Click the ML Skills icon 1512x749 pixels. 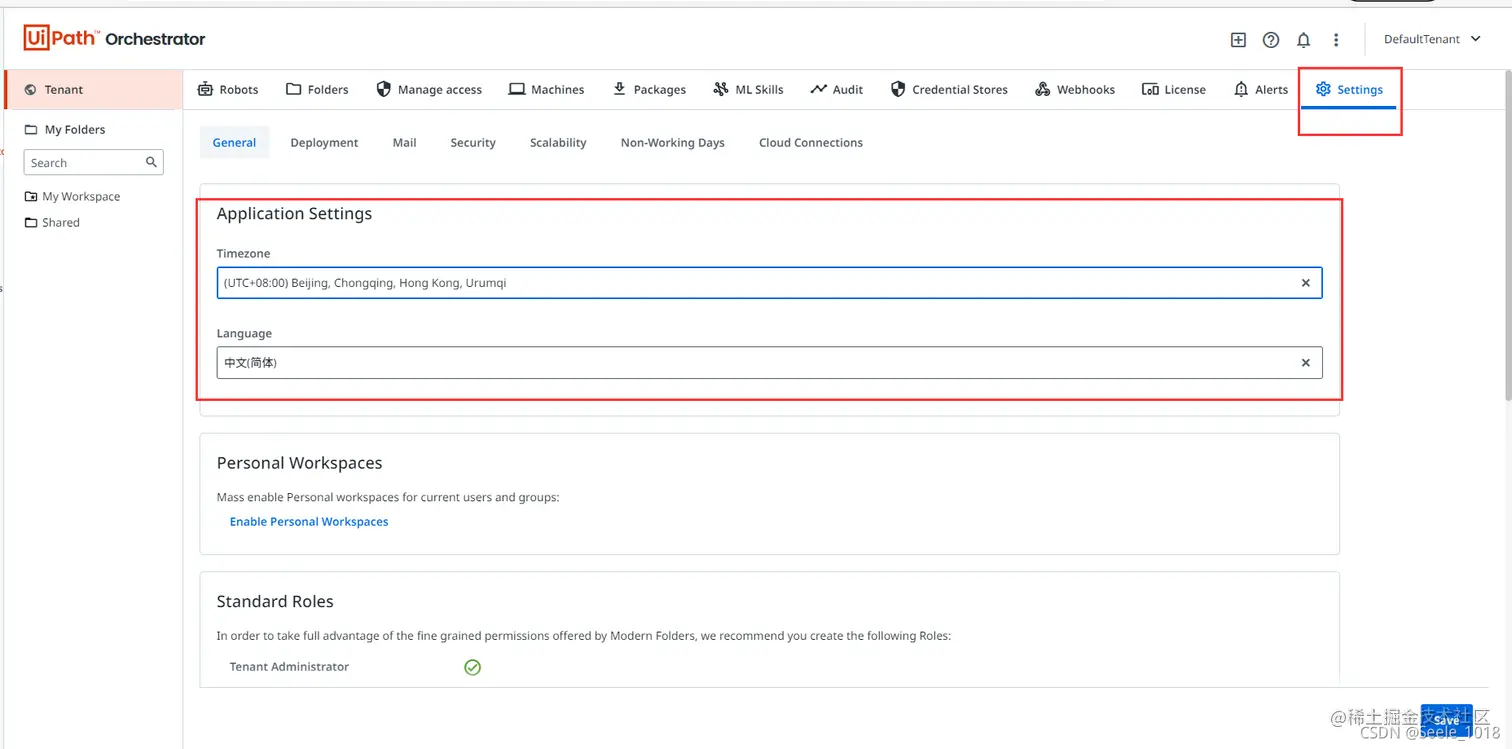coord(720,89)
